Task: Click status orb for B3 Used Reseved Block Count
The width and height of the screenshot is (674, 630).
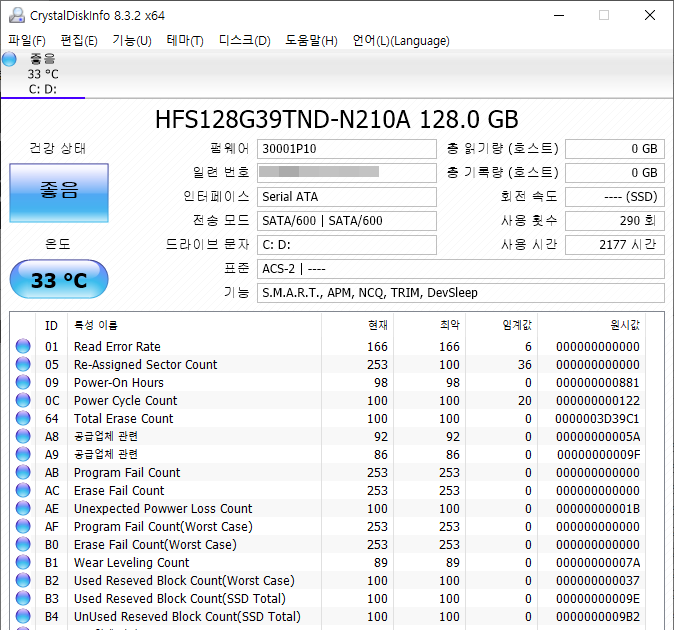Action: pyautogui.click(x=23, y=599)
